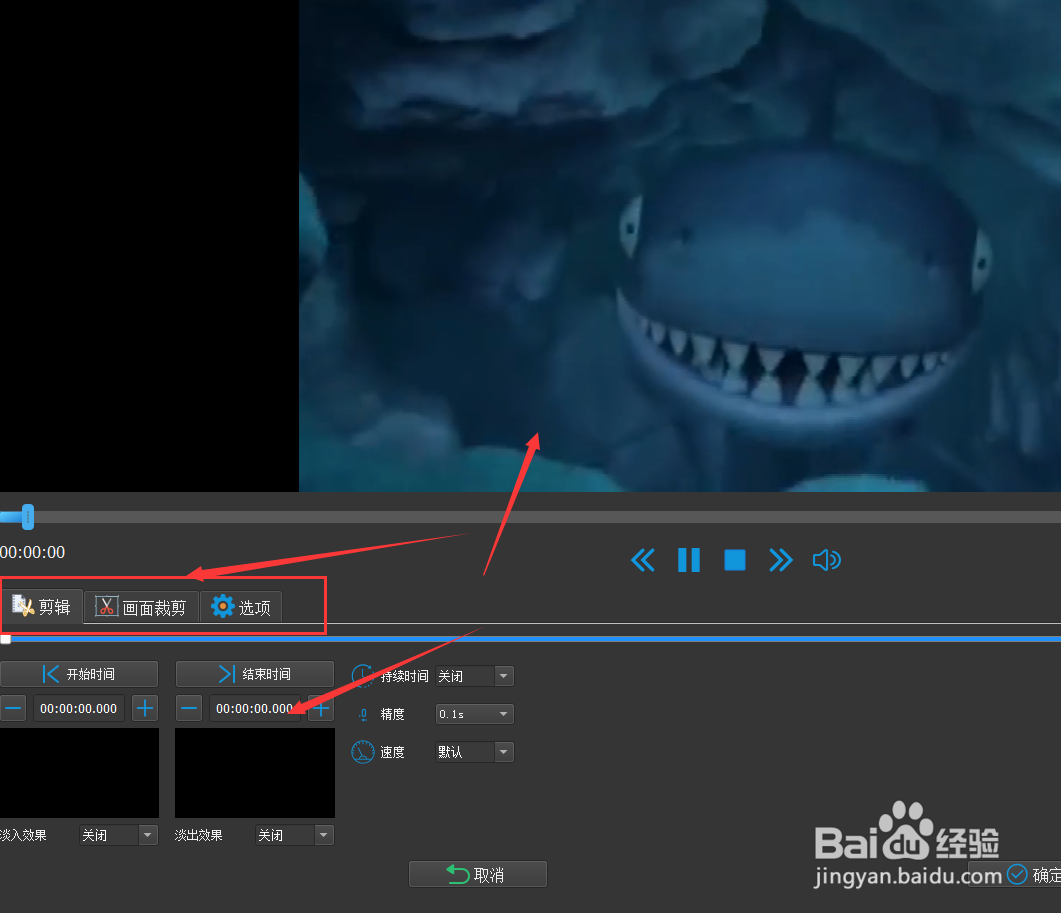Screen dimensions: 1061x913
Task: Click the 速度 speedometer icon
Action: click(363, 752)
